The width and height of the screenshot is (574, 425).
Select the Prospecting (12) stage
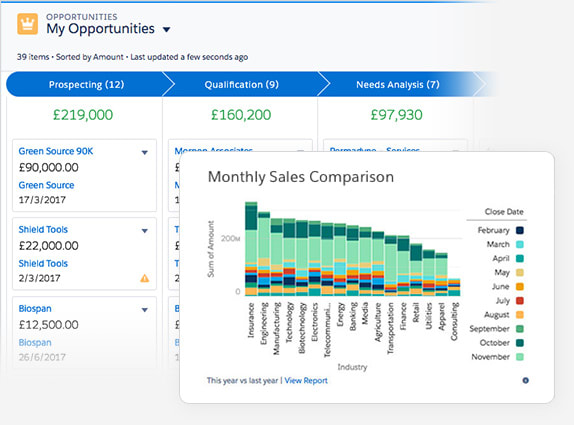pos(86,85)
